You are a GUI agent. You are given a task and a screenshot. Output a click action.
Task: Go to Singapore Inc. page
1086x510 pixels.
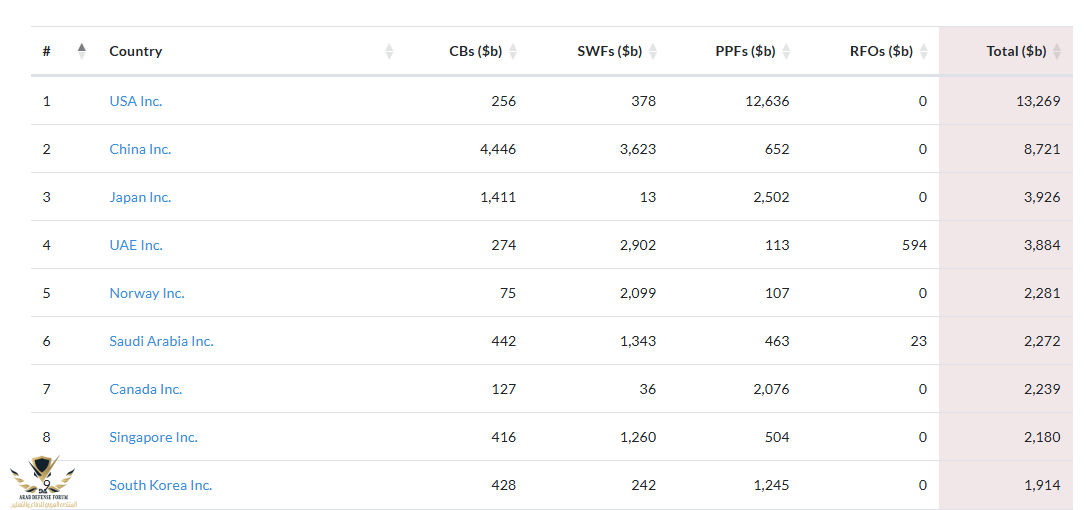[x=153, y=437]
